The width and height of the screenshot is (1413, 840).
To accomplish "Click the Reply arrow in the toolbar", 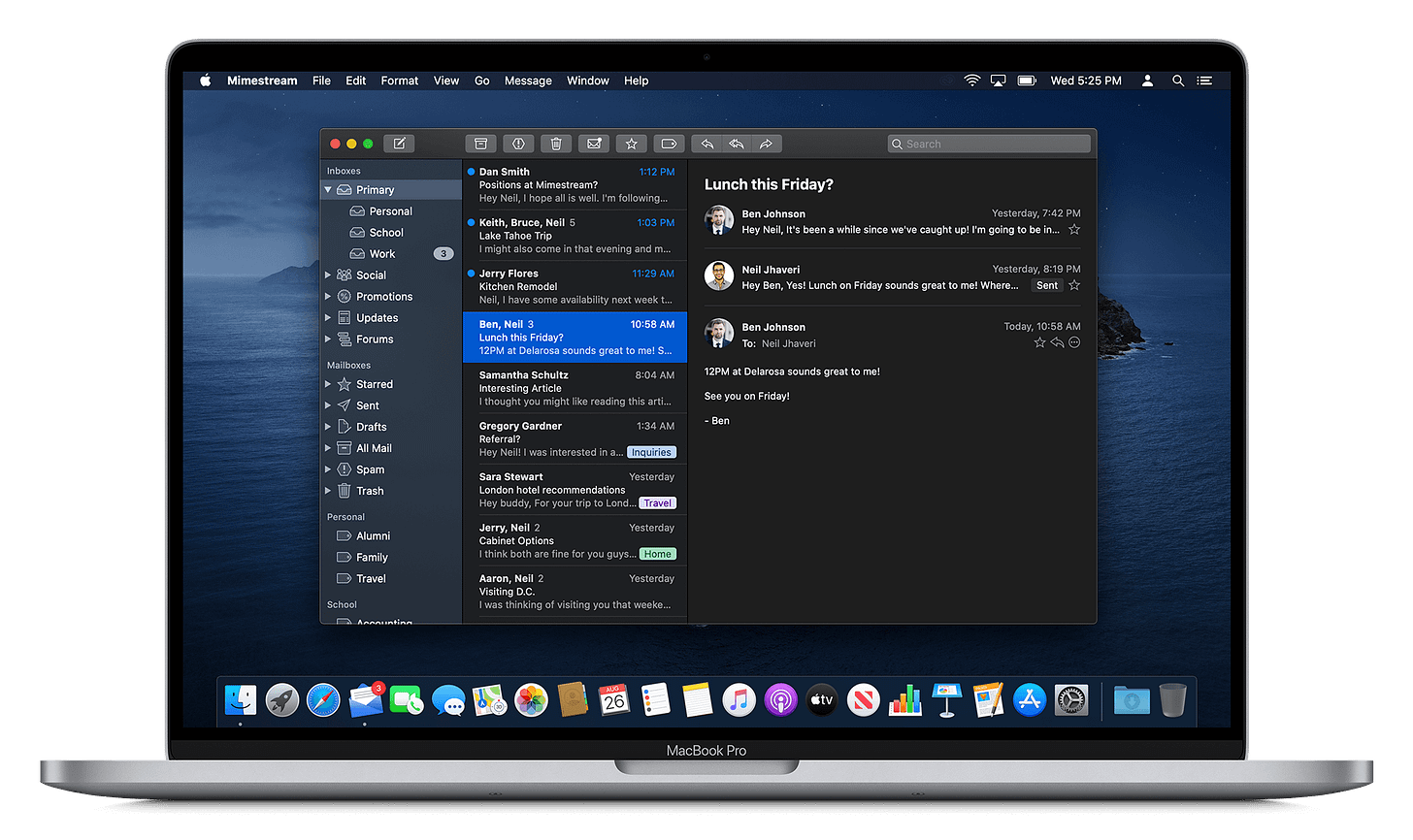I will [x=707, y=144].
